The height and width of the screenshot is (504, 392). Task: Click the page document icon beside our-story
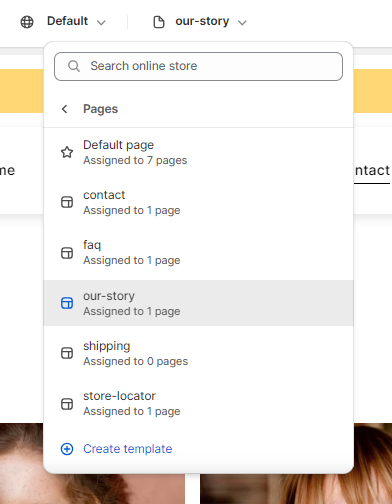point(159,22)
